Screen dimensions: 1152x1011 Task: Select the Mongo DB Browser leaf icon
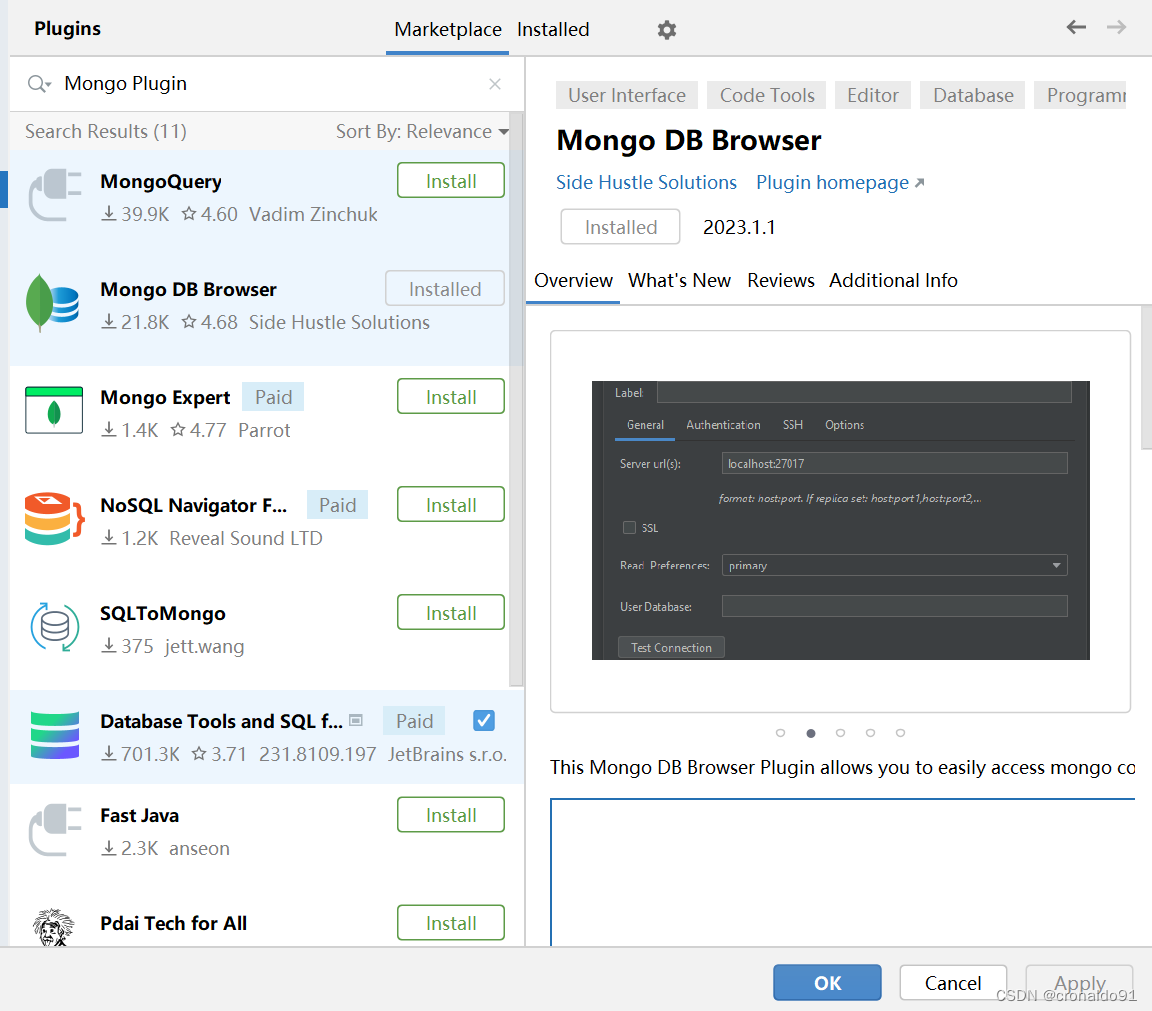coord(54,303)
